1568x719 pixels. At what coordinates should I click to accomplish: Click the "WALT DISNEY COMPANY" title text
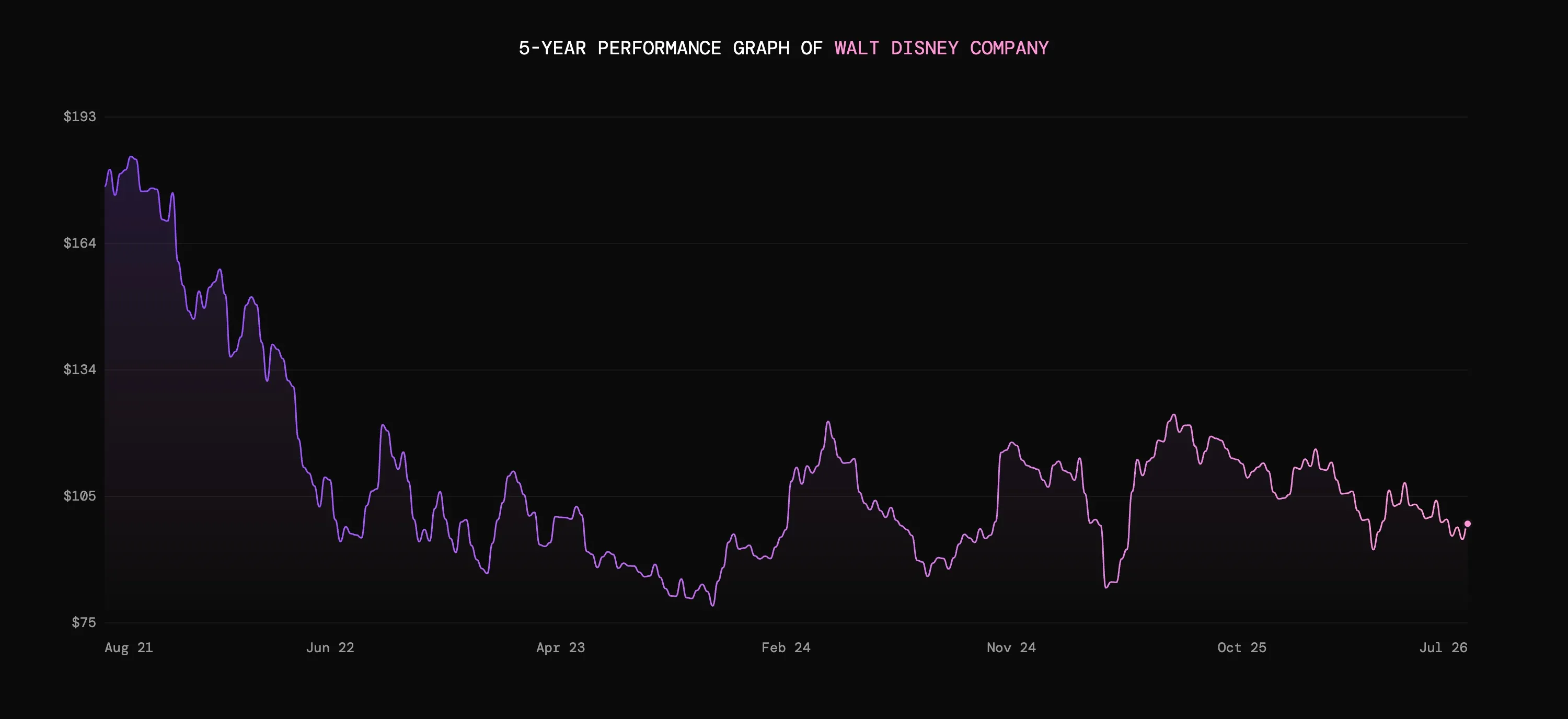tap(941, 48)
